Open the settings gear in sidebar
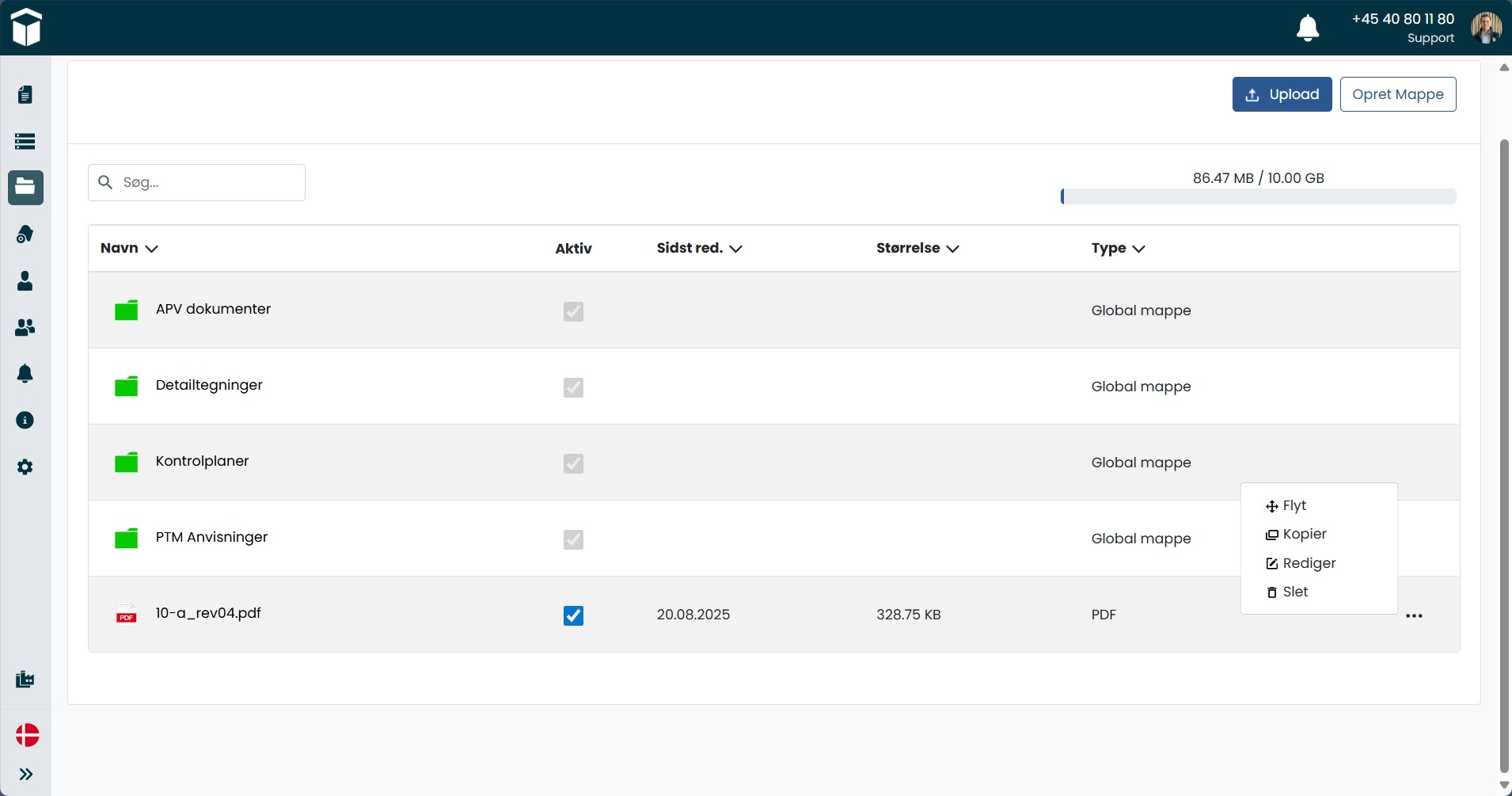 pyautogui.click(x=25, y=467)
